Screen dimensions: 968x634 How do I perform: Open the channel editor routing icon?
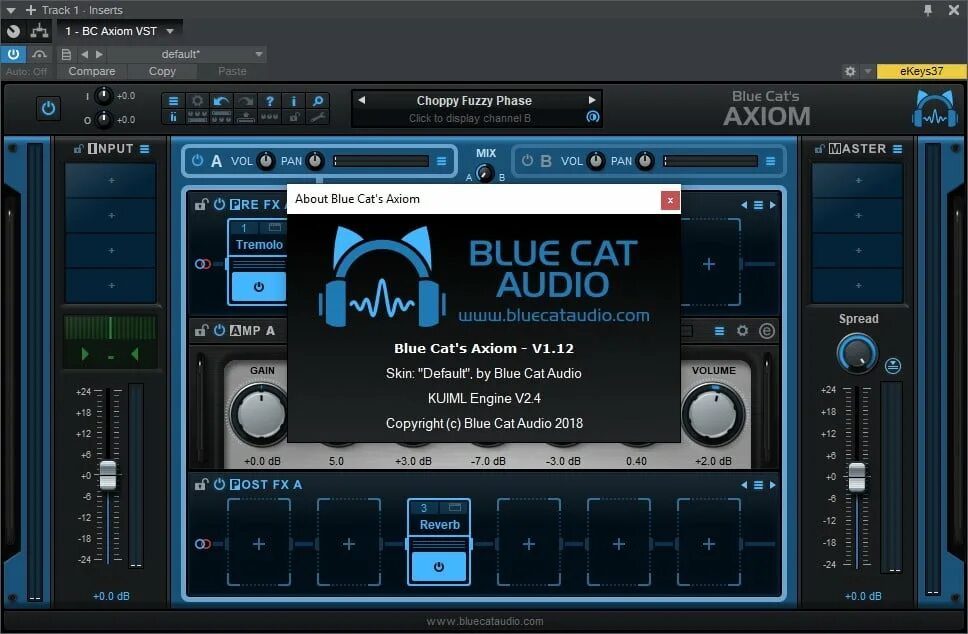[39, 31]
